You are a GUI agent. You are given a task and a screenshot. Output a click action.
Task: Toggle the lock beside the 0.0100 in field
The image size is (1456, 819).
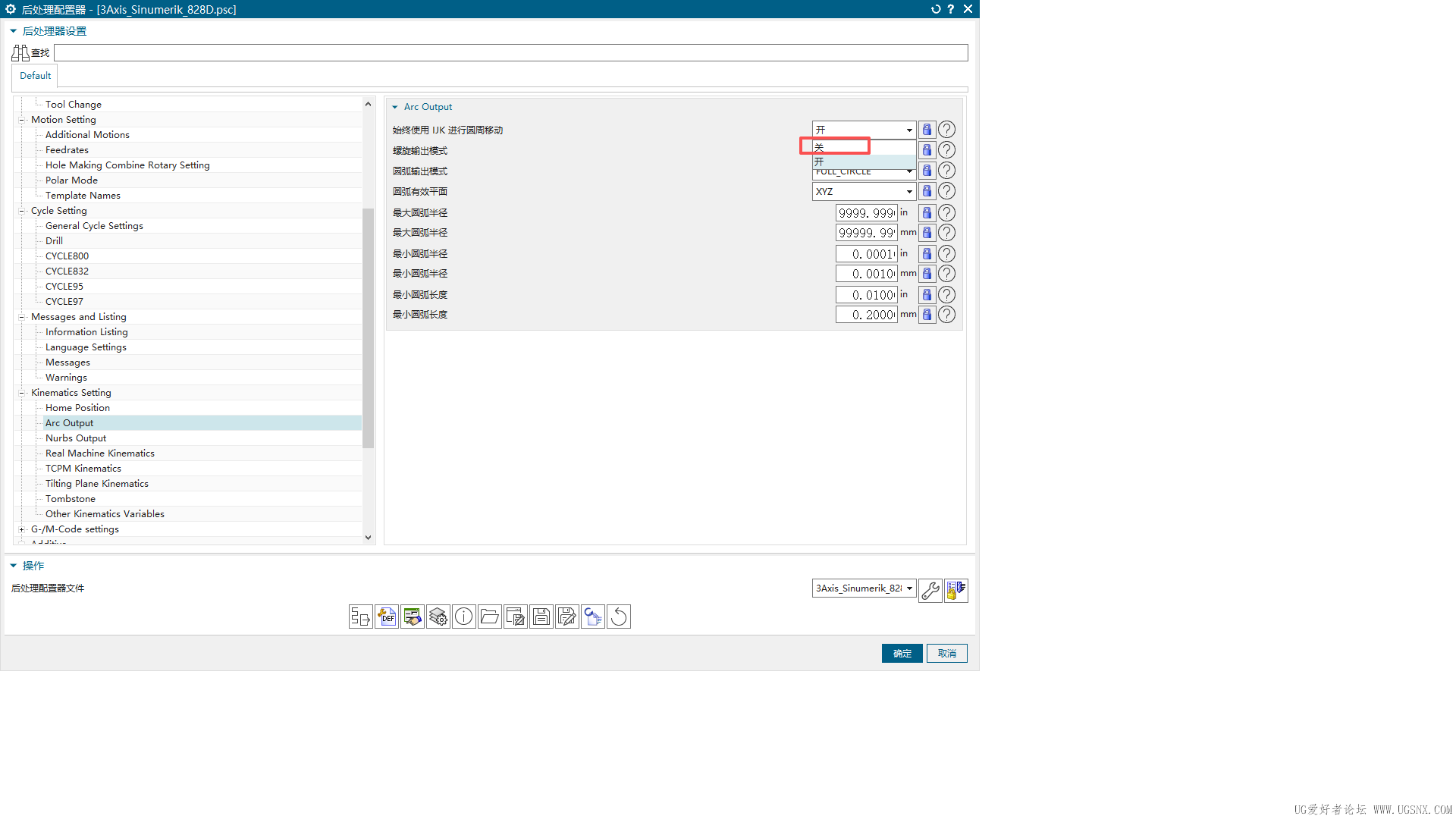pos(927,295)
